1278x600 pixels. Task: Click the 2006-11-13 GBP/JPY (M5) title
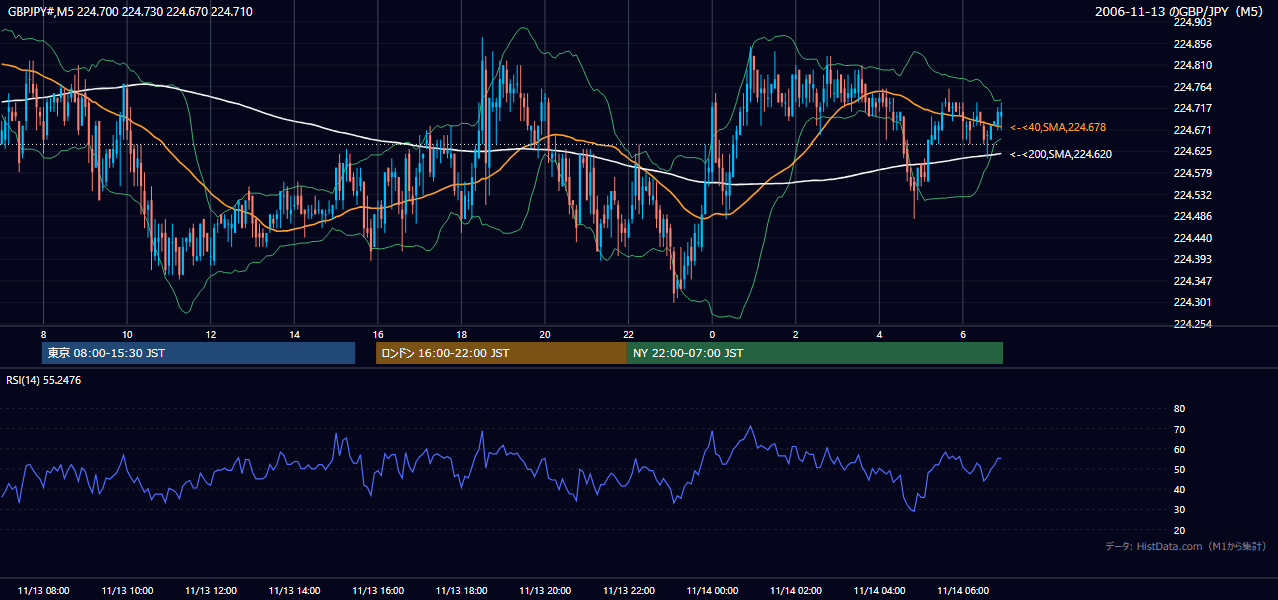(x=1180, y=11)
